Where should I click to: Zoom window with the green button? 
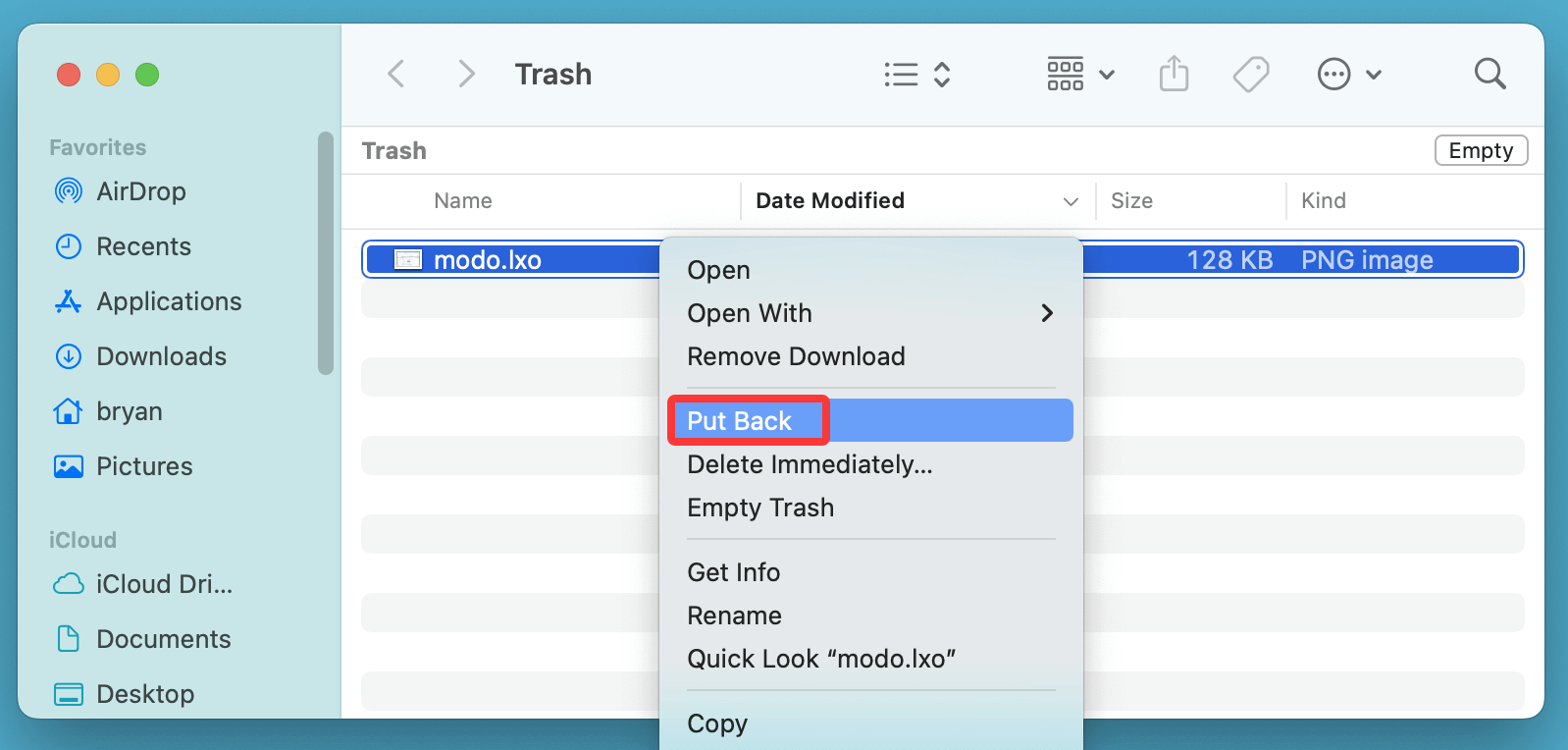click(147, 75)
